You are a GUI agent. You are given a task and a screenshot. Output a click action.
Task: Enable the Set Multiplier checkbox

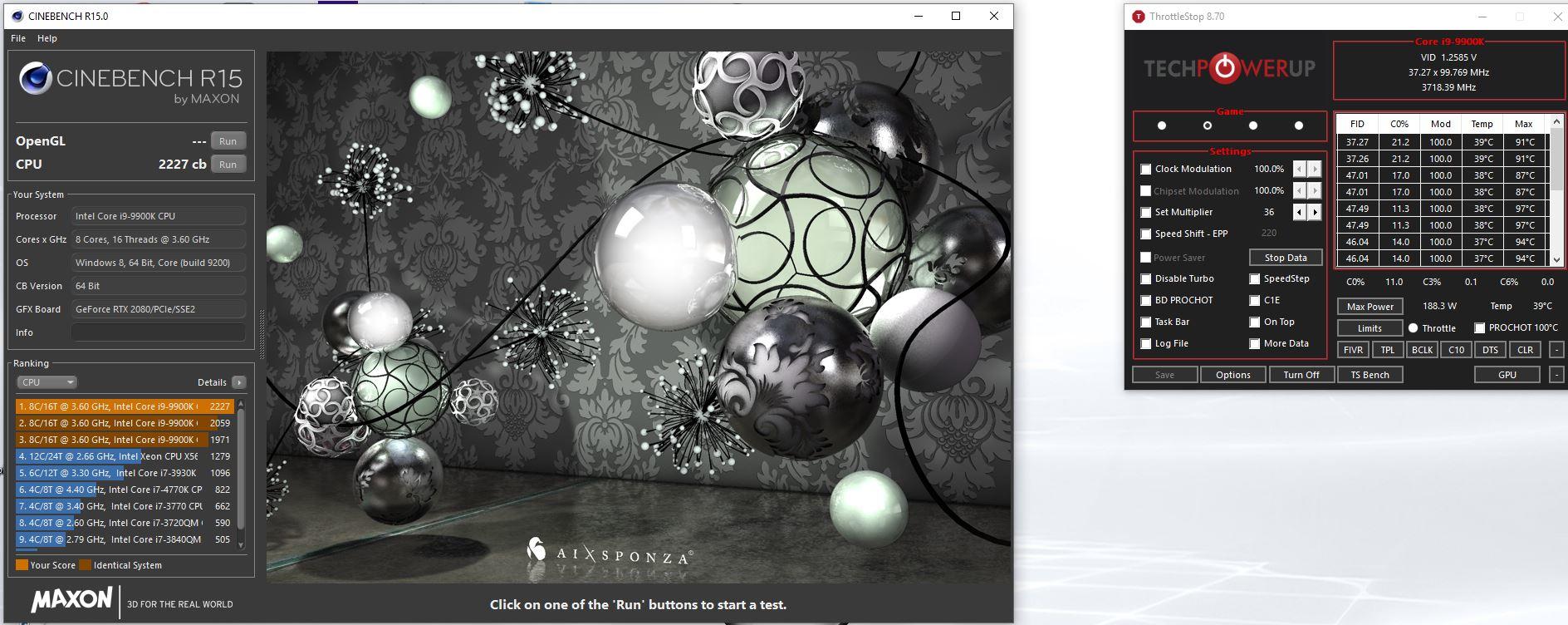tap(1146, 213)
